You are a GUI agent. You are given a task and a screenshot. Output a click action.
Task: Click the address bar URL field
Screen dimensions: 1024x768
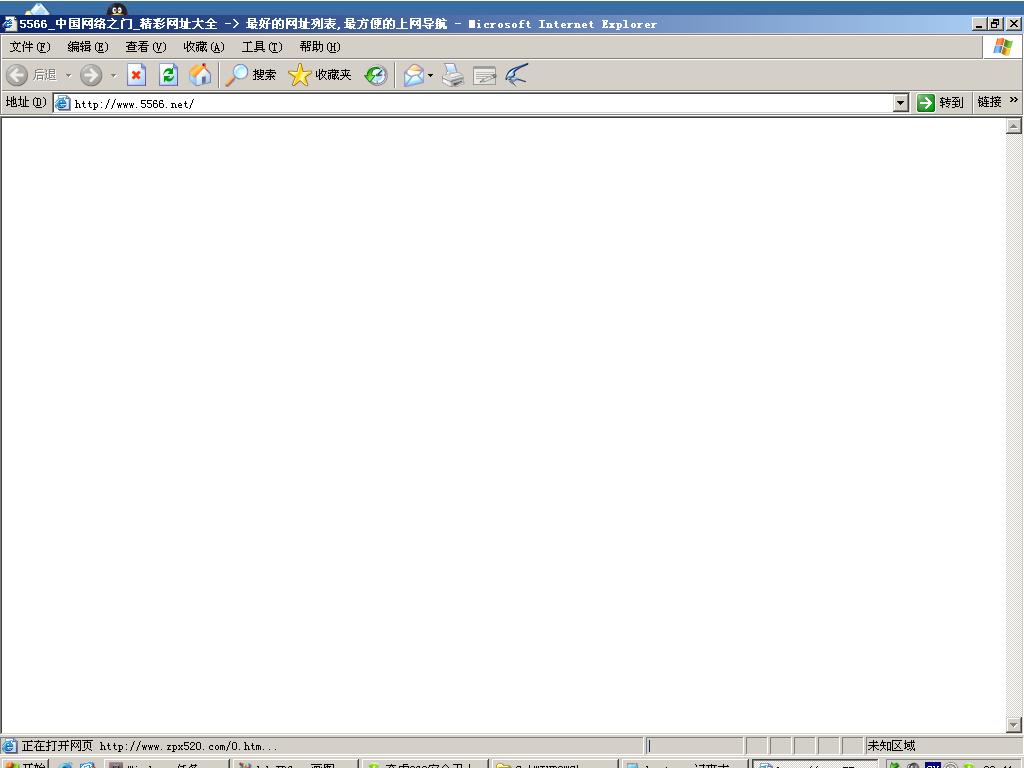click(482, 103)
